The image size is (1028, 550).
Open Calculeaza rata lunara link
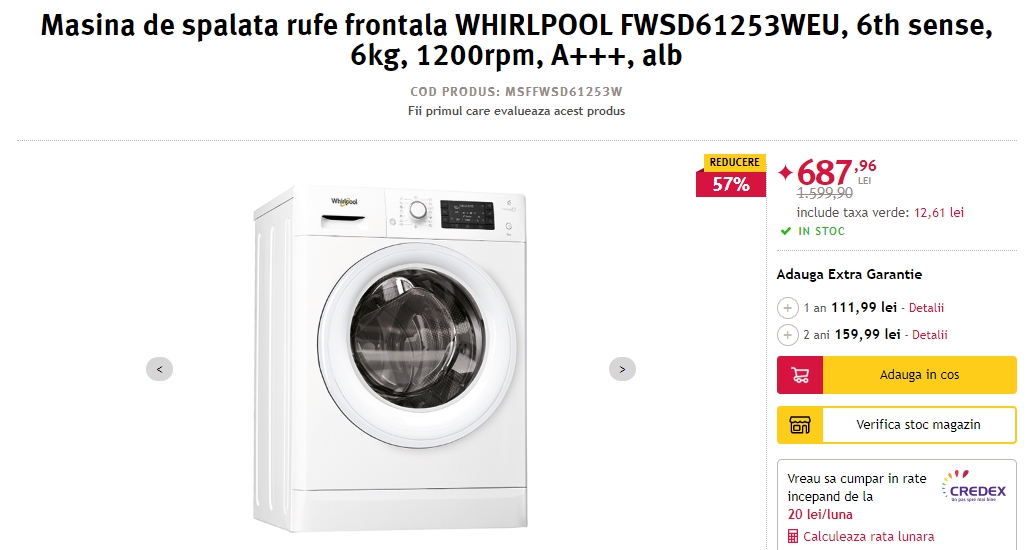coord(868,537)
